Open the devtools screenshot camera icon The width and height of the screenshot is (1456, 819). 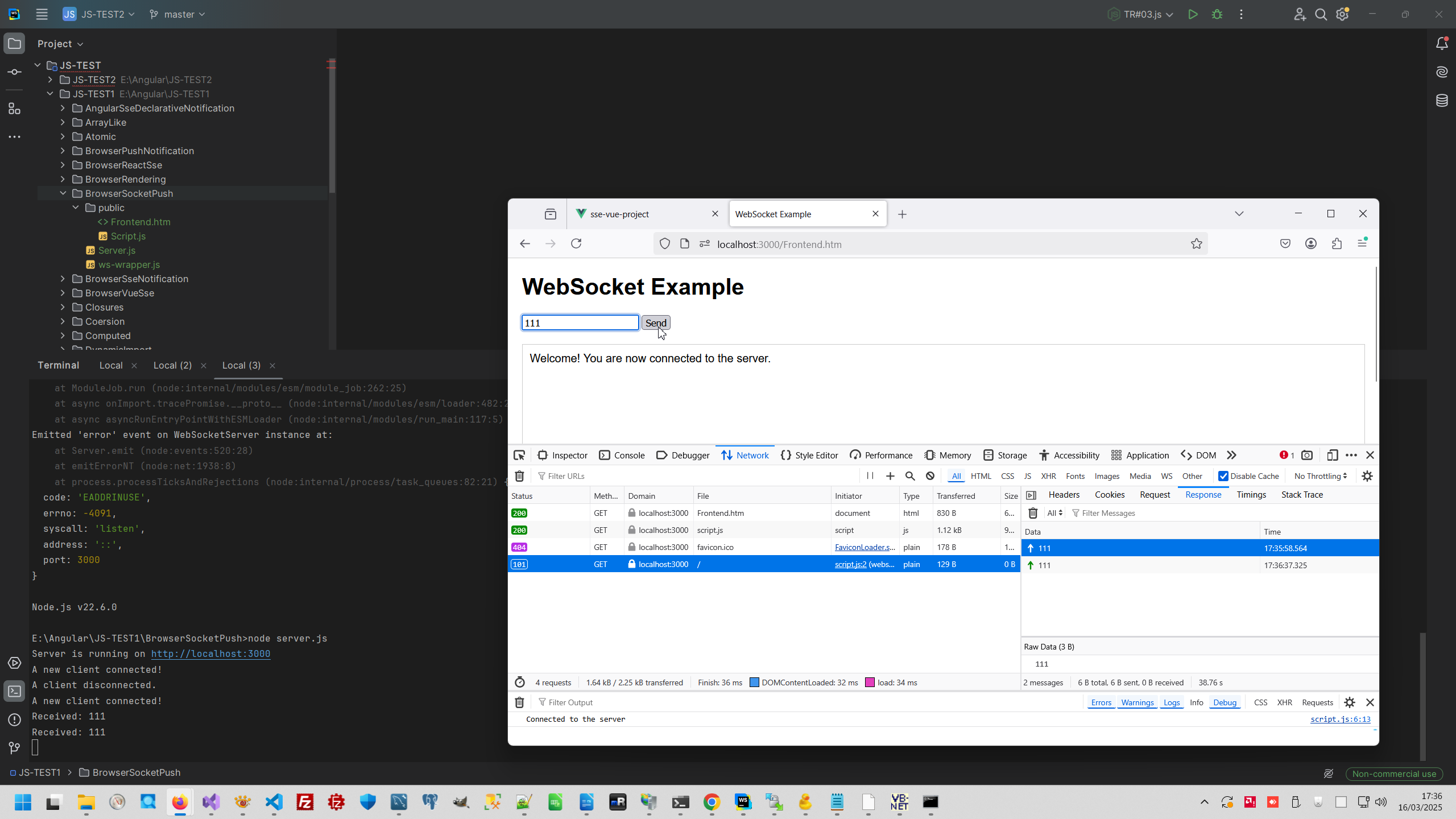pyautogui.click(x=1307, y=455)
